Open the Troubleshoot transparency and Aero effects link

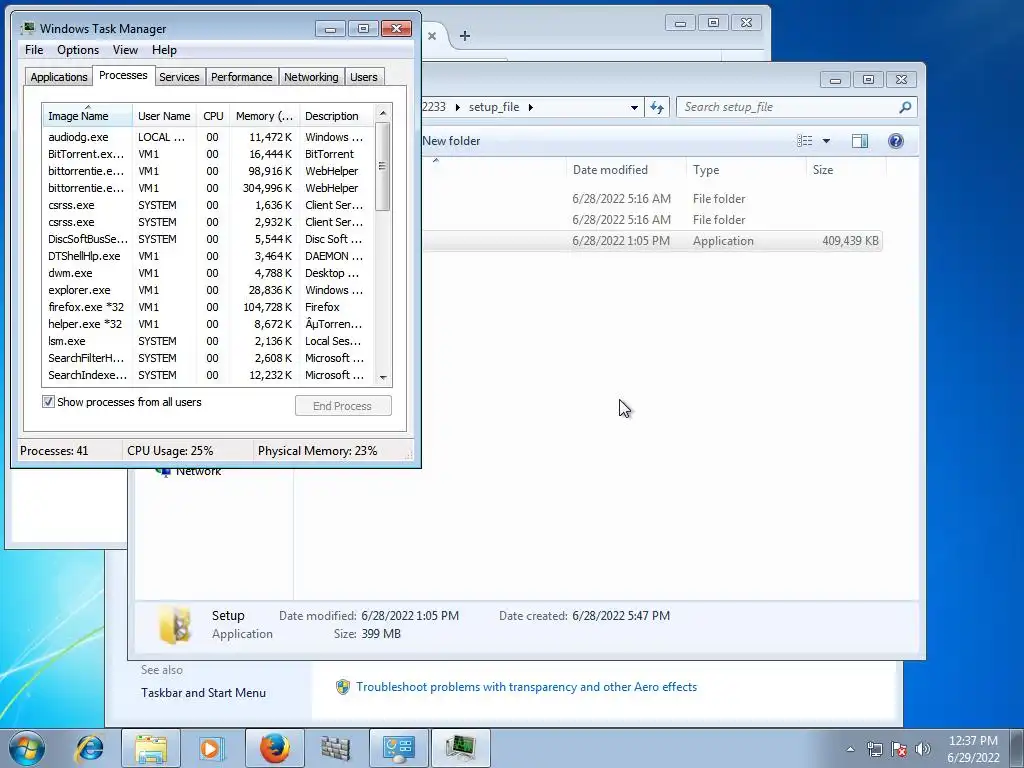[x=526, y=687]
